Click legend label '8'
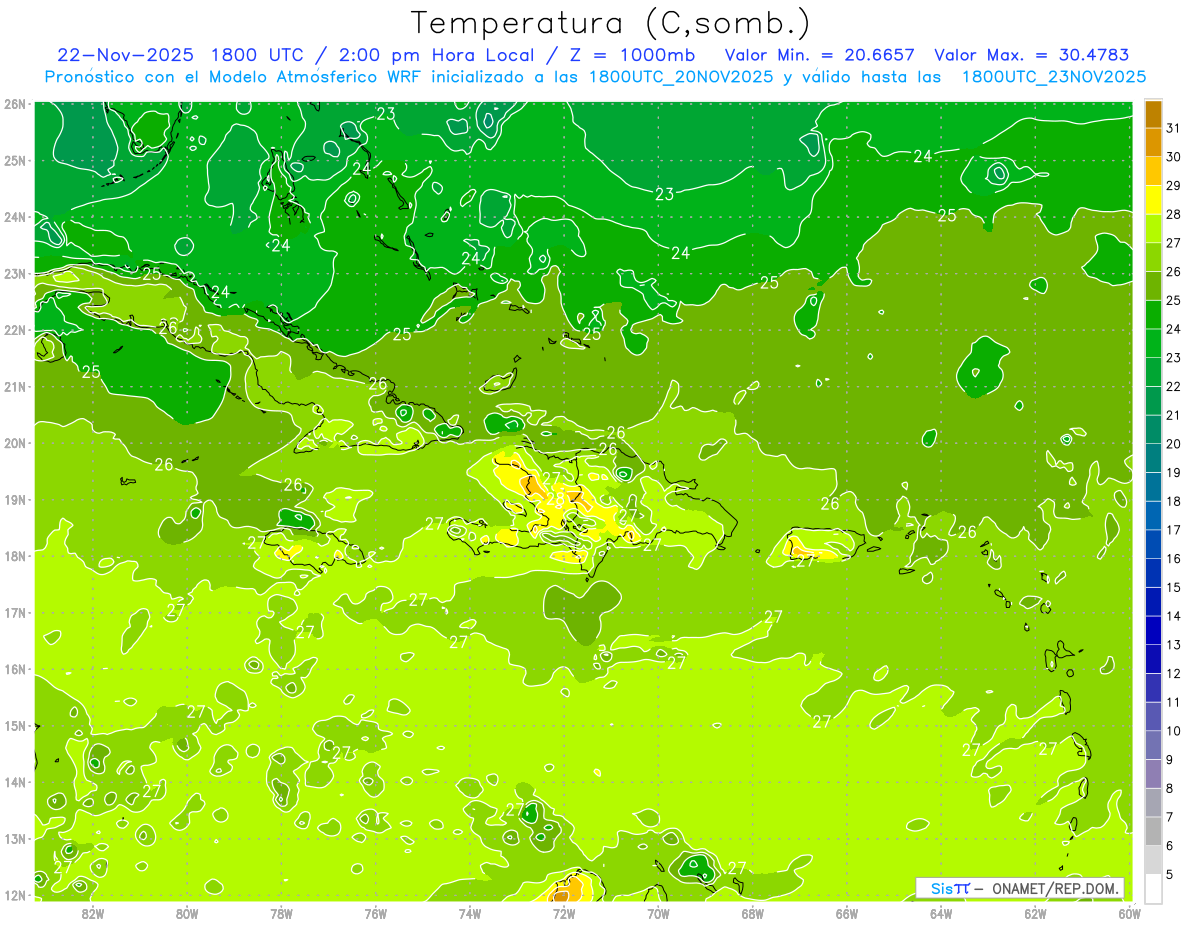Screen dimensions: 1200x927 [x=1170, y=788]
